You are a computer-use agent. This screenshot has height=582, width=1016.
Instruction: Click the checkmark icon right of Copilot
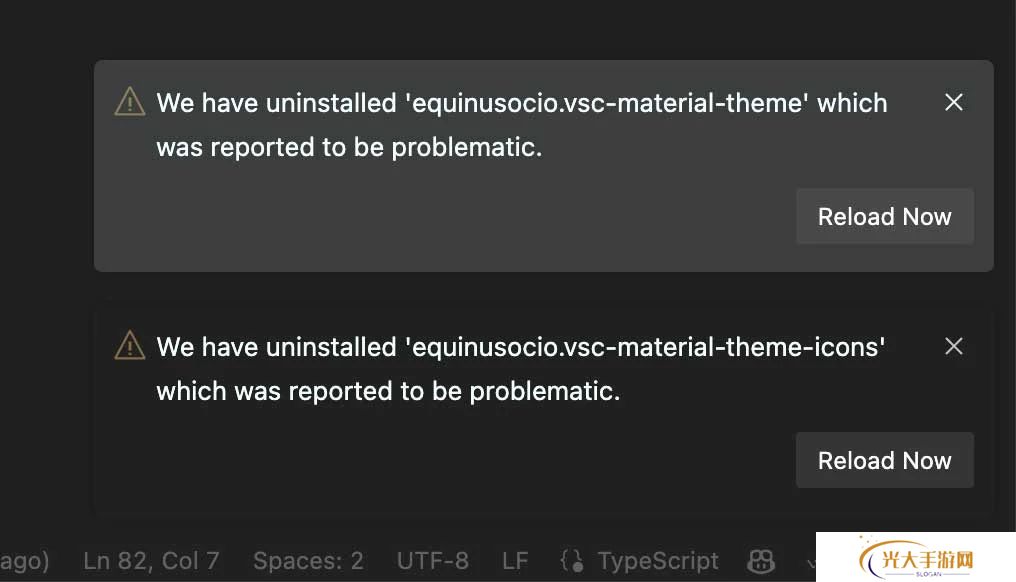[808, 561]
